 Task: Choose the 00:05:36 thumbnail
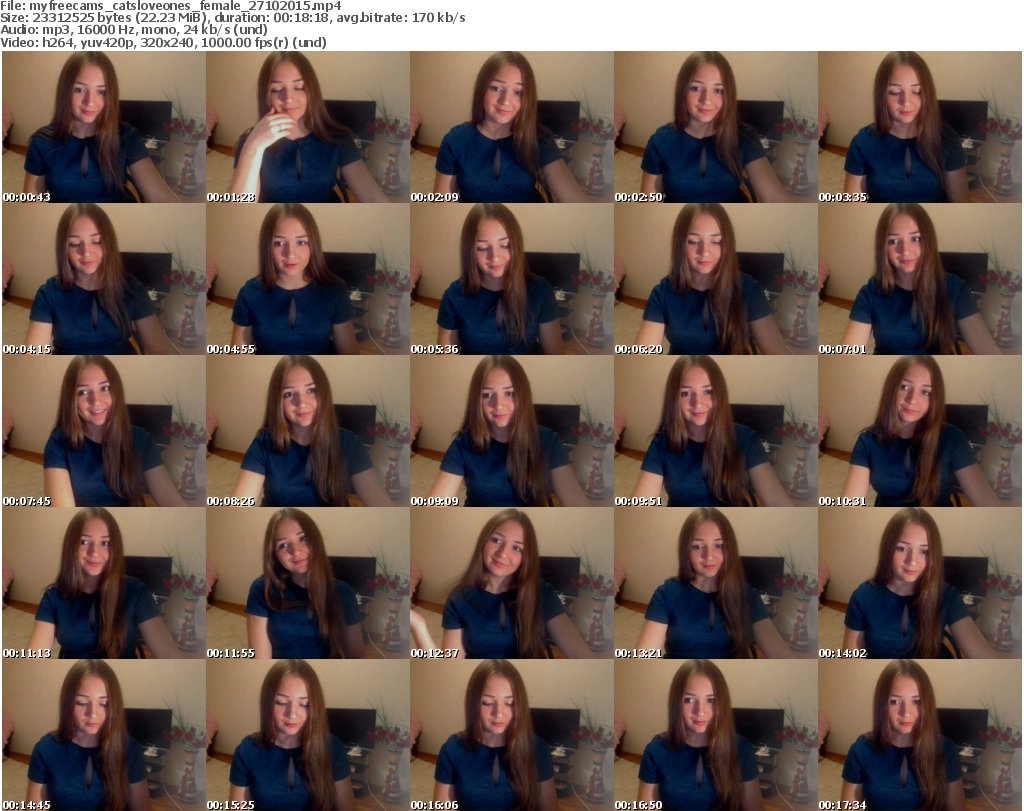click(512, 279)
